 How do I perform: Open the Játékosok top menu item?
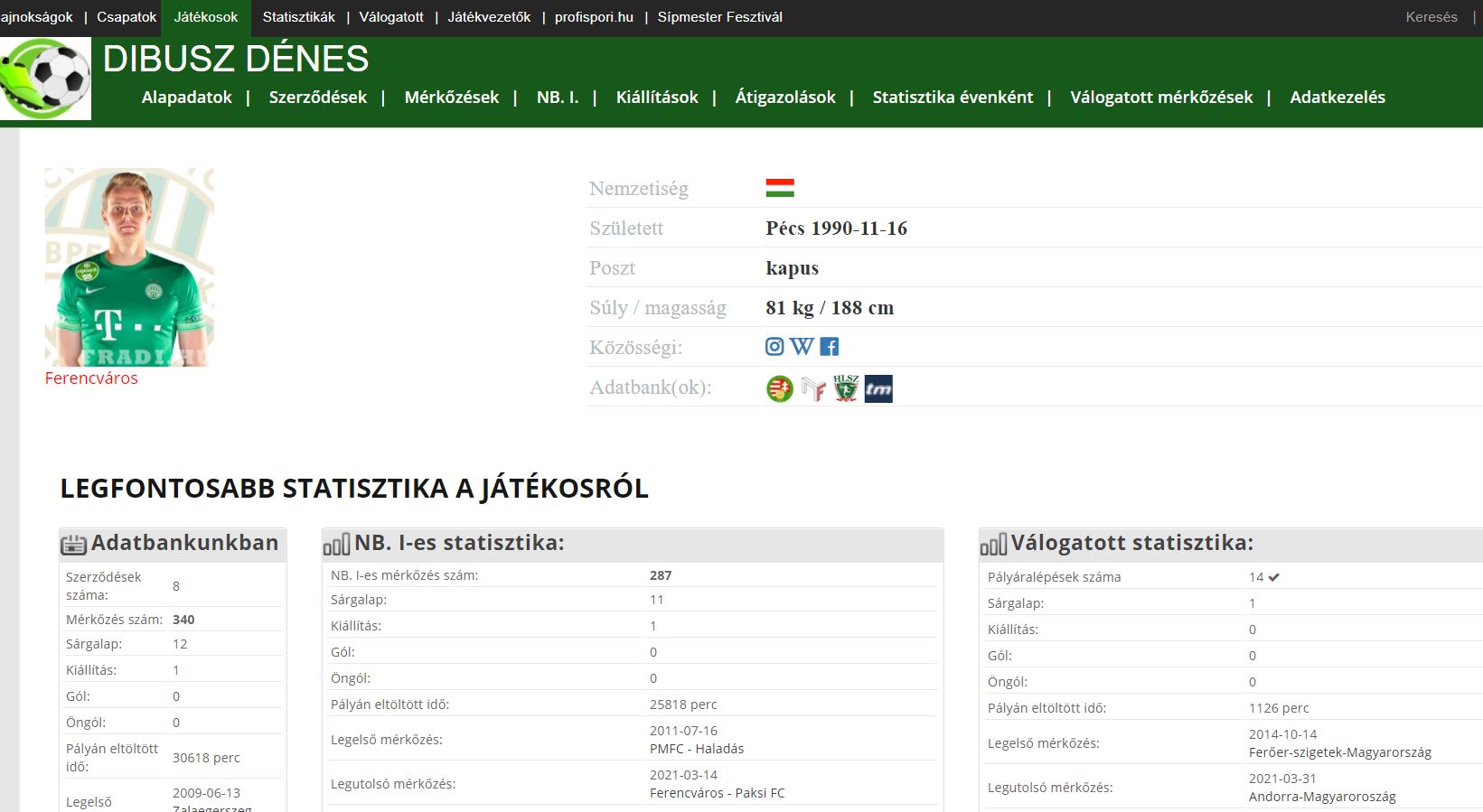[x=206, y=17]
